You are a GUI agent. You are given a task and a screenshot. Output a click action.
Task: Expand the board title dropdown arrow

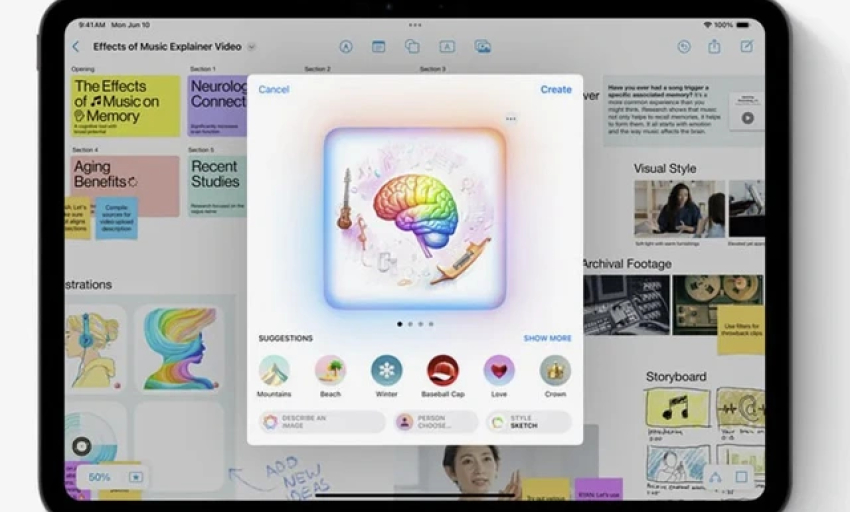click(252, 47)
